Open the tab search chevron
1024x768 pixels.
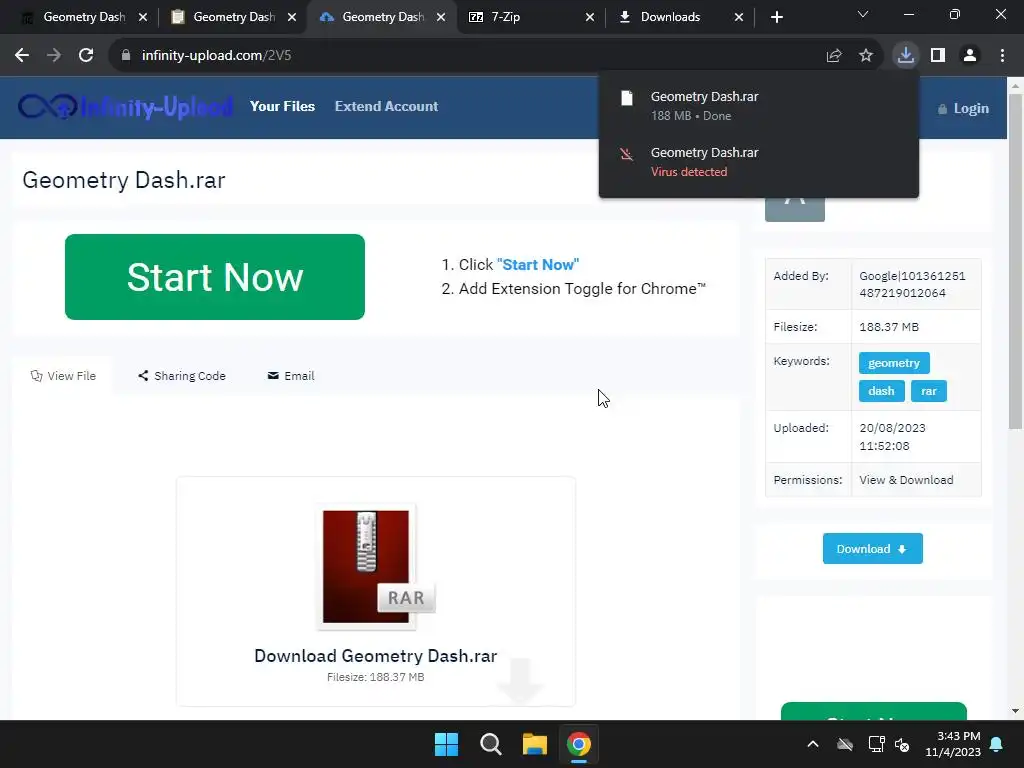point(863,14)
